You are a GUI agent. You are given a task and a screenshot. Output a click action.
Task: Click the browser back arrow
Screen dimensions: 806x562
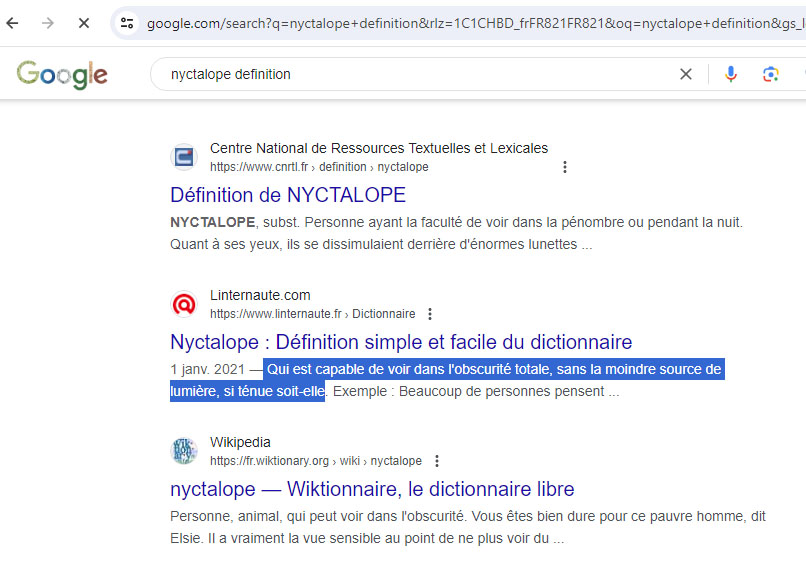[12, 23]
